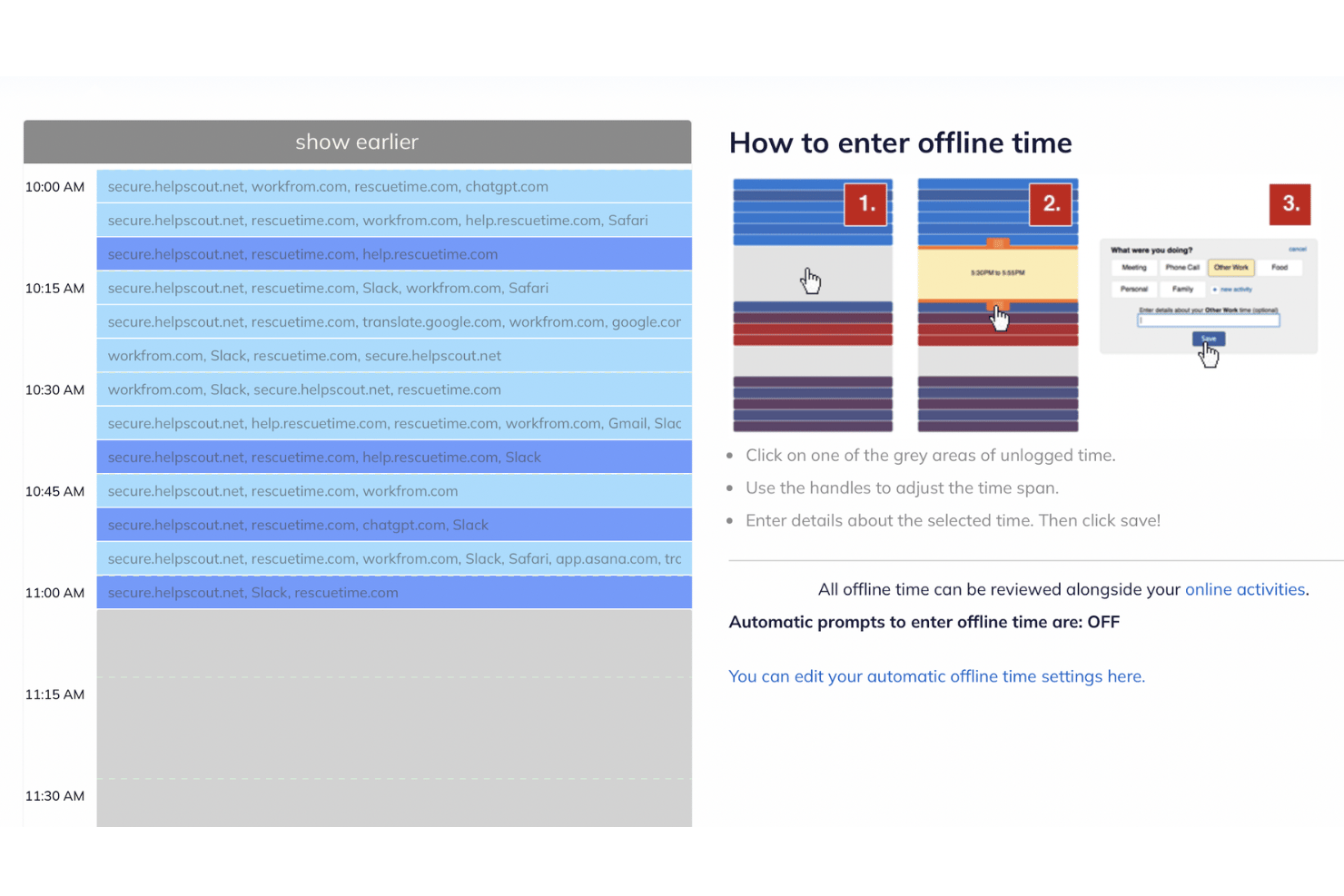
Task: Click step 2 tutorial image with yellow time span
Action: [x=998, y=305]
